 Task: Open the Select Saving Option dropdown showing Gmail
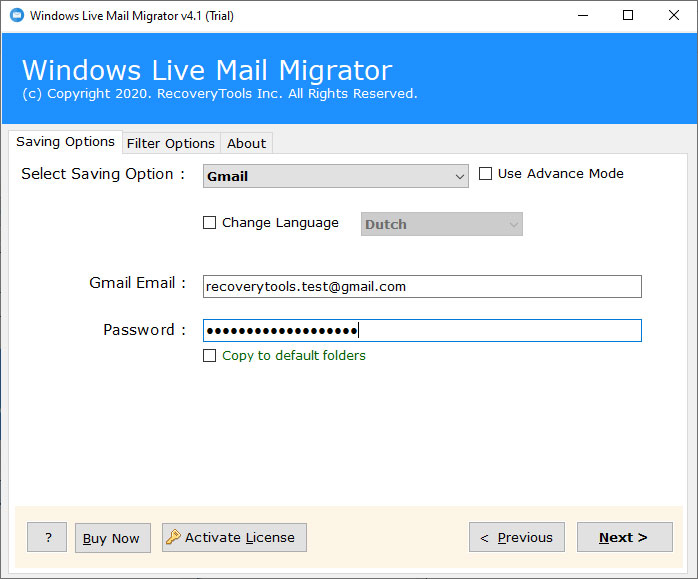(x=336, y=176)
